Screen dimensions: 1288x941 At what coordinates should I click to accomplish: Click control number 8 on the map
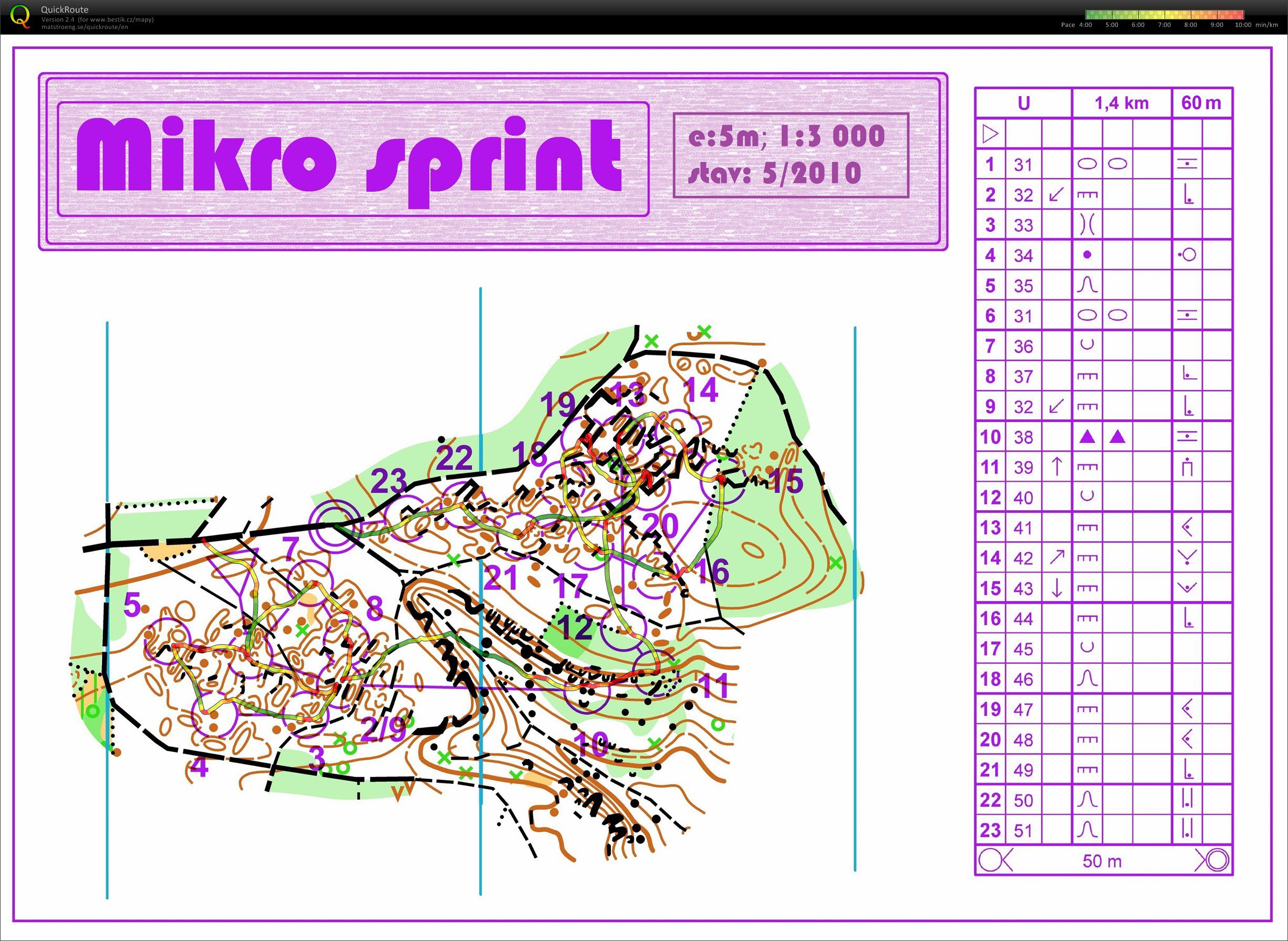(x=375, y=609)
